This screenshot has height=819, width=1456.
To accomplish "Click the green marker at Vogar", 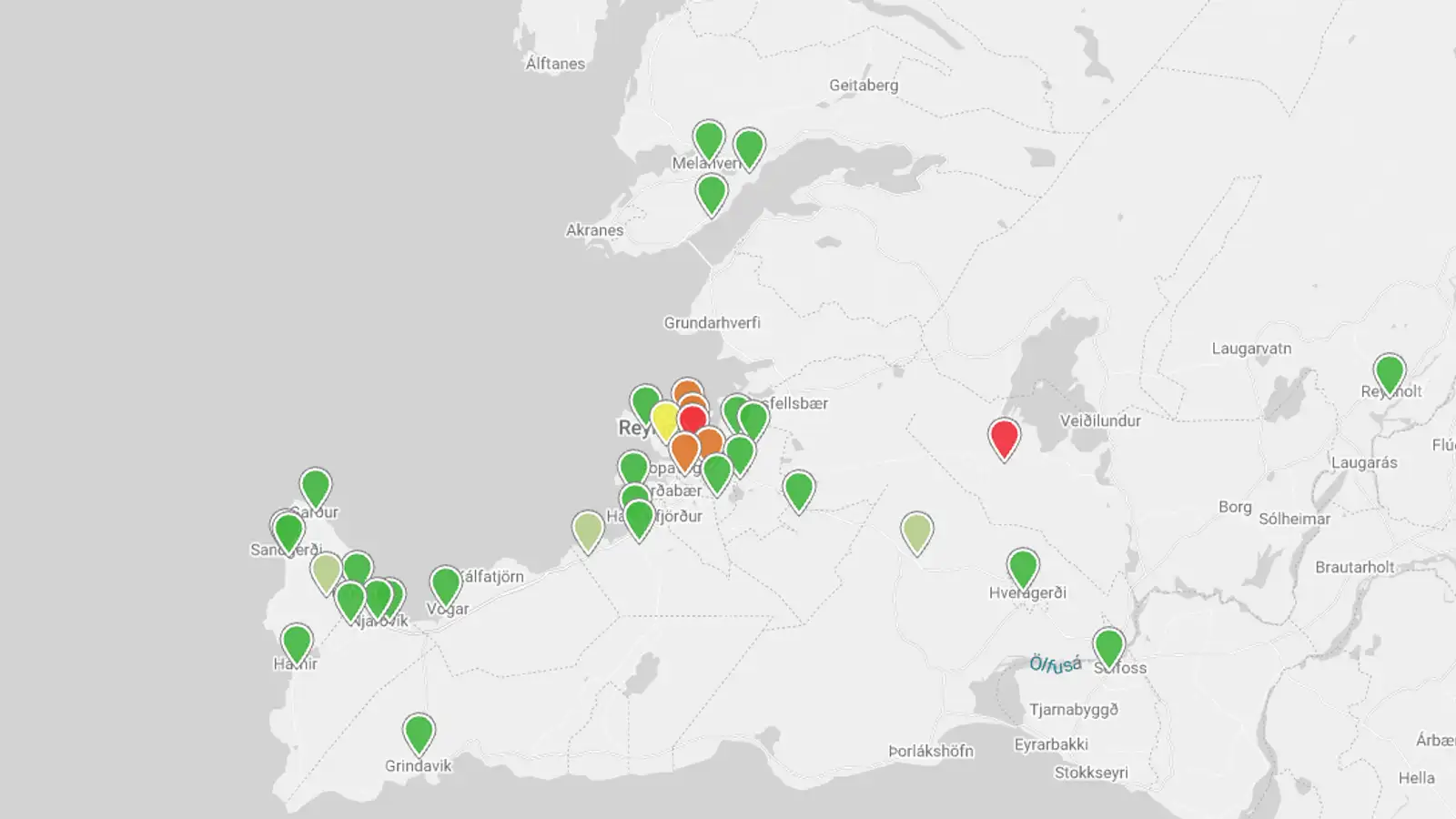I will (446, 584).
